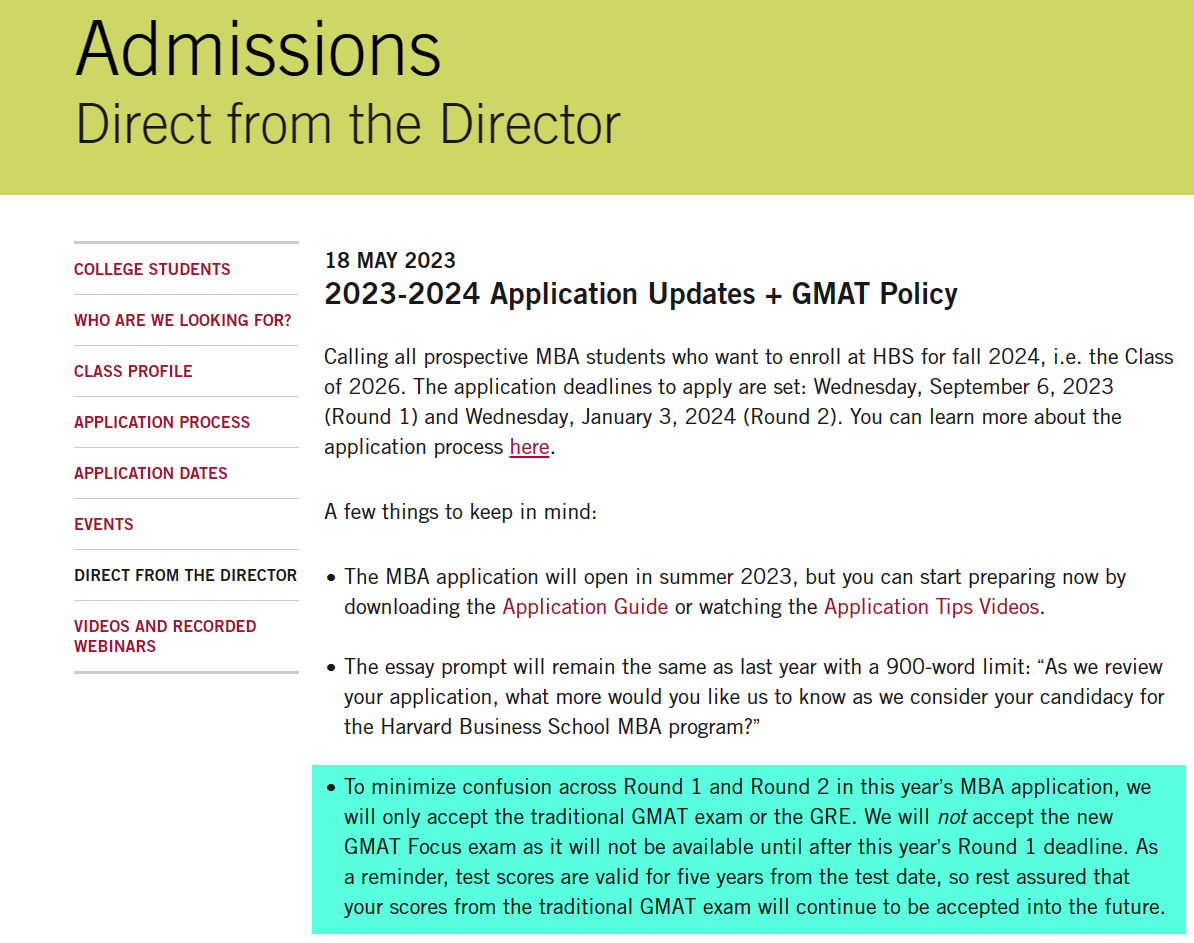Open the College Students sidebar link
The image size is (1194, 943).
(152, 269)
